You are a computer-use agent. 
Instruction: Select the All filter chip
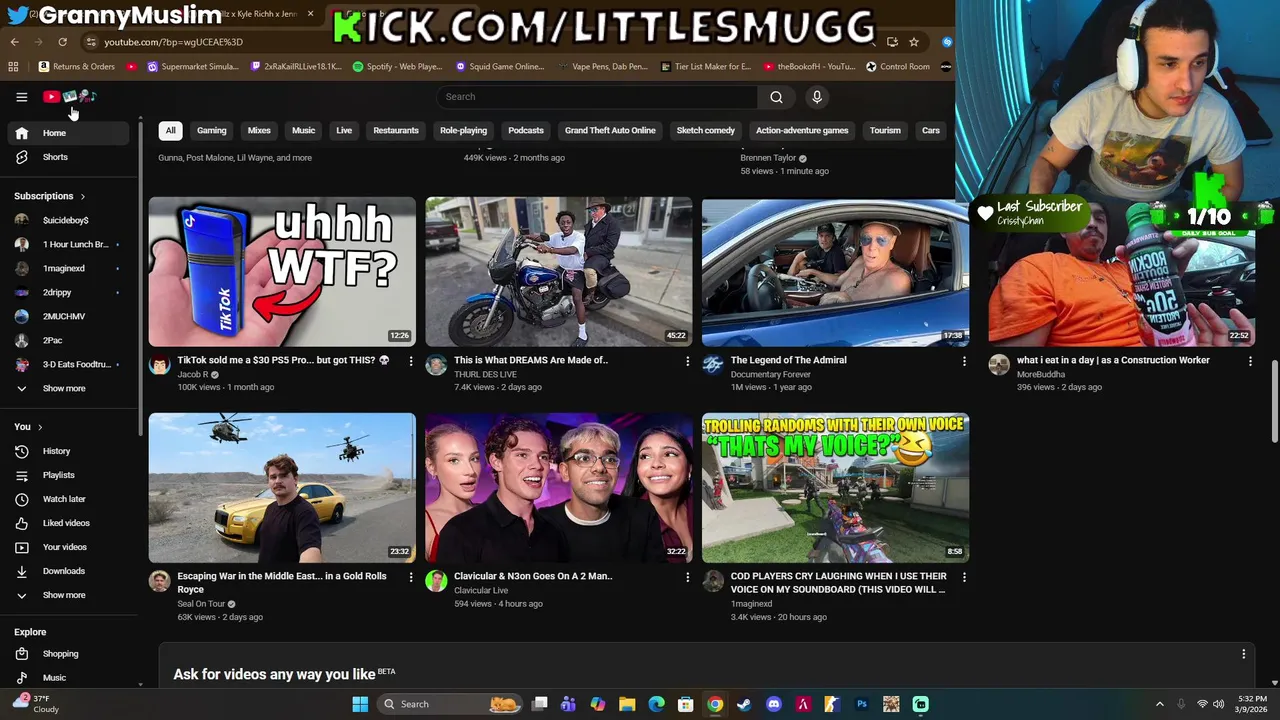pyautogui.click(x=171, y=131)
